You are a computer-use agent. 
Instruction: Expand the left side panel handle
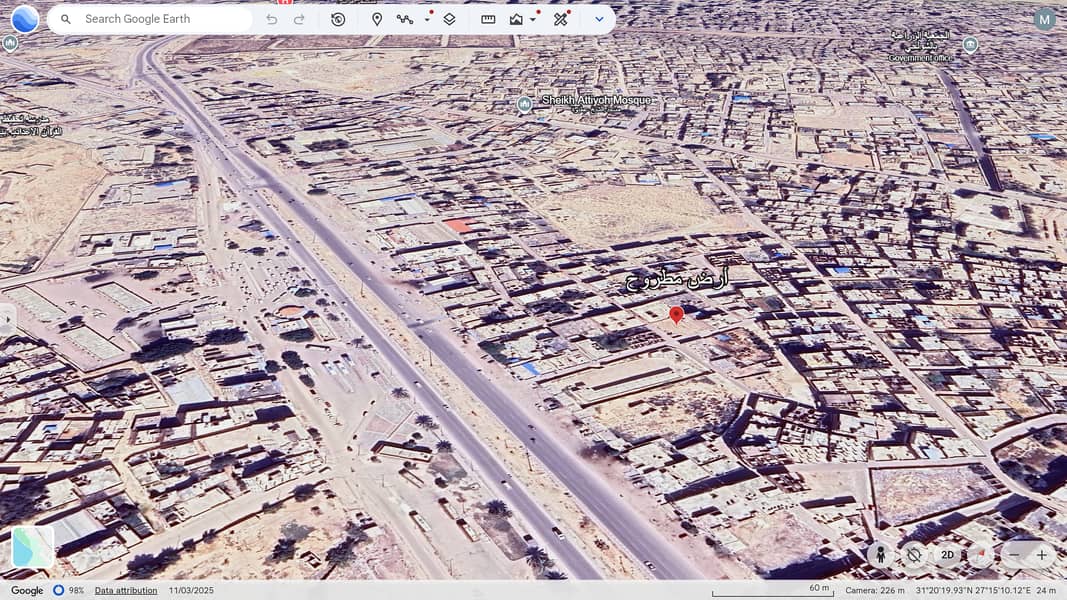(7, 318)
